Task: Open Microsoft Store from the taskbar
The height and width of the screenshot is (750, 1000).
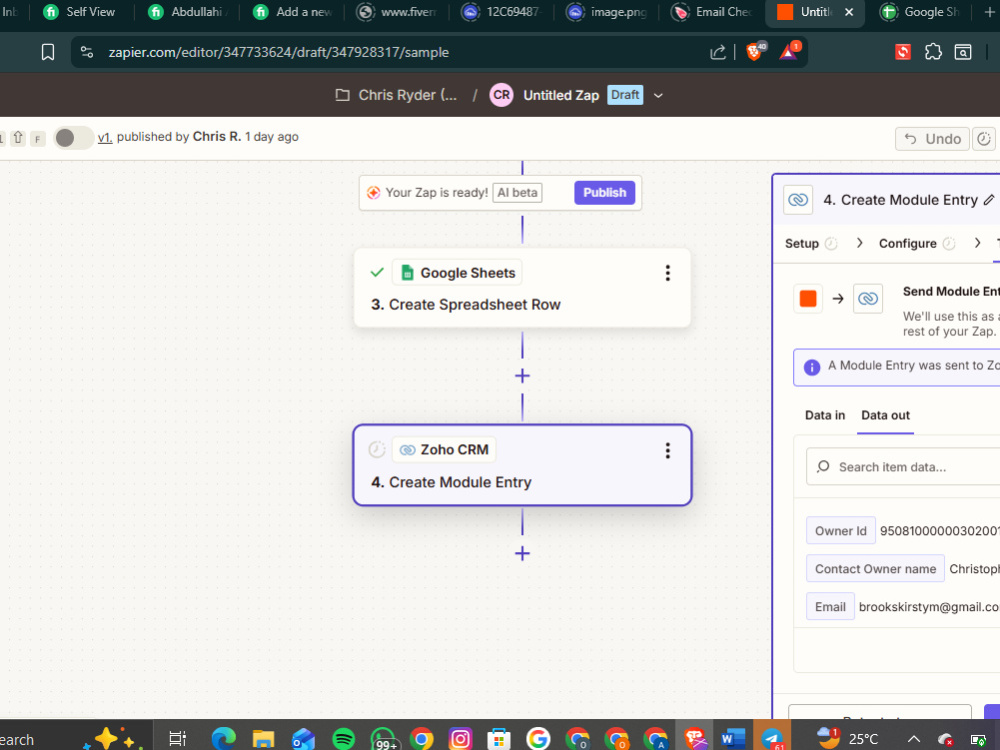Action: (x=499, y=739)
